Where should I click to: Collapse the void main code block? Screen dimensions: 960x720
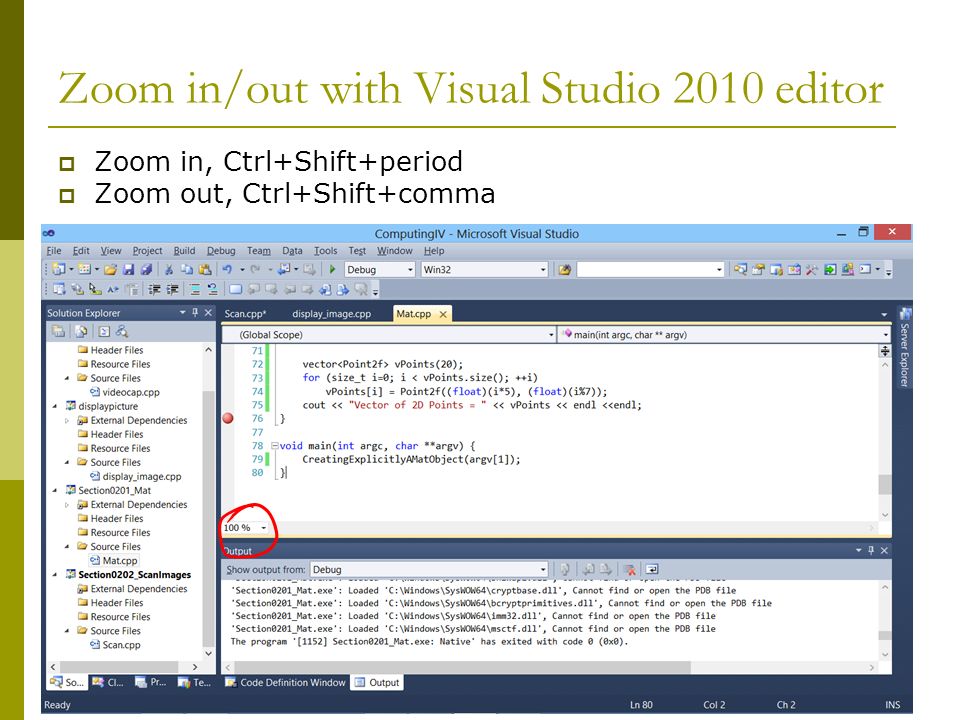coord(275,446)
